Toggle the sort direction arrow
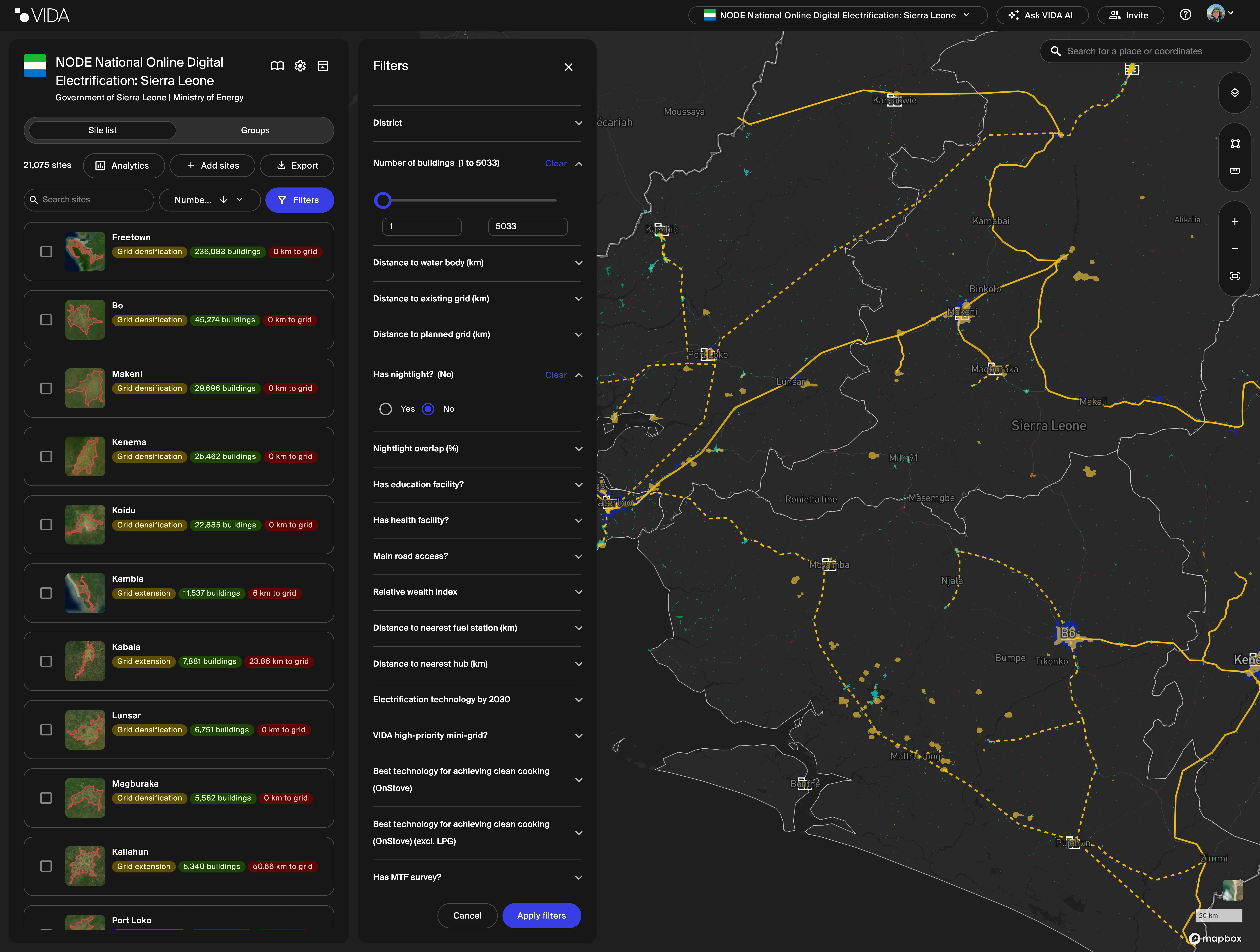This screenshot has height=952, width=1260. pos(224,200)
